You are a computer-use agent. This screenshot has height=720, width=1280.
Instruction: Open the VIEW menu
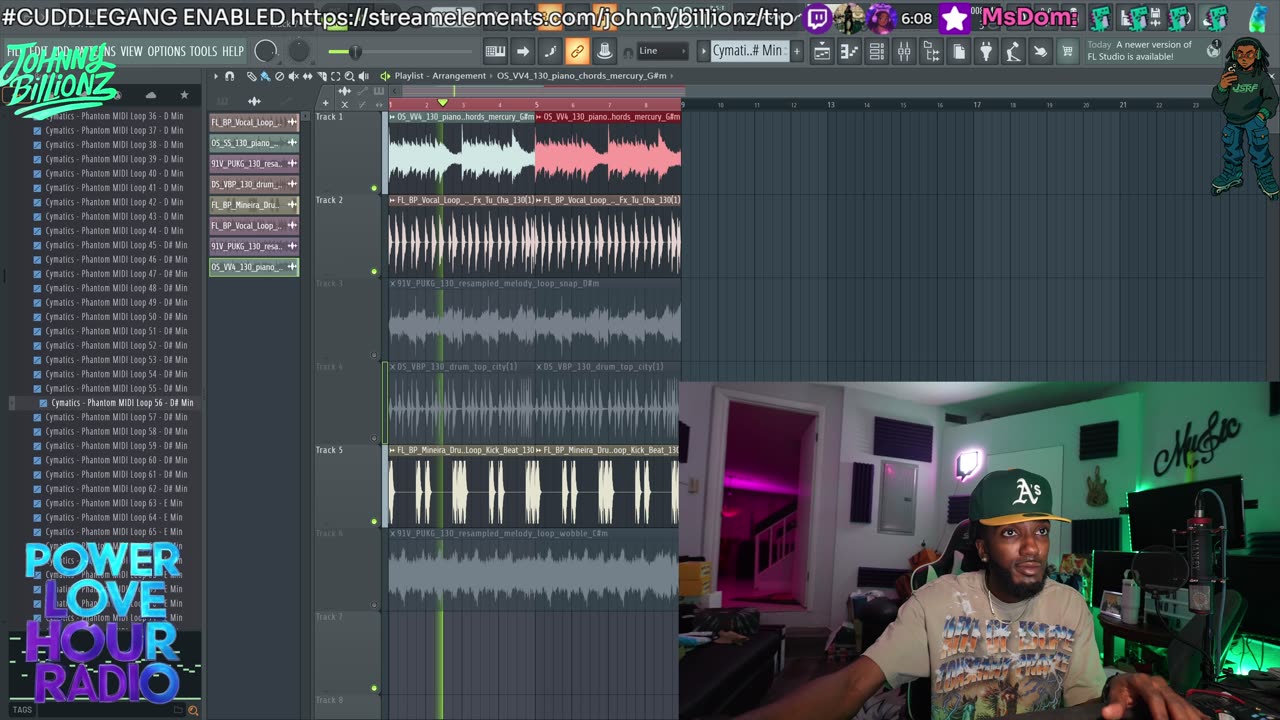point(131,51)
